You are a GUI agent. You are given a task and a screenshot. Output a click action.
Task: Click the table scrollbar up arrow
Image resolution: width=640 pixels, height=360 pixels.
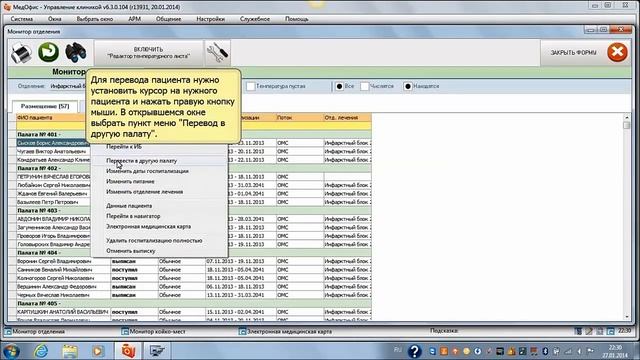click(x=627, y=118)
